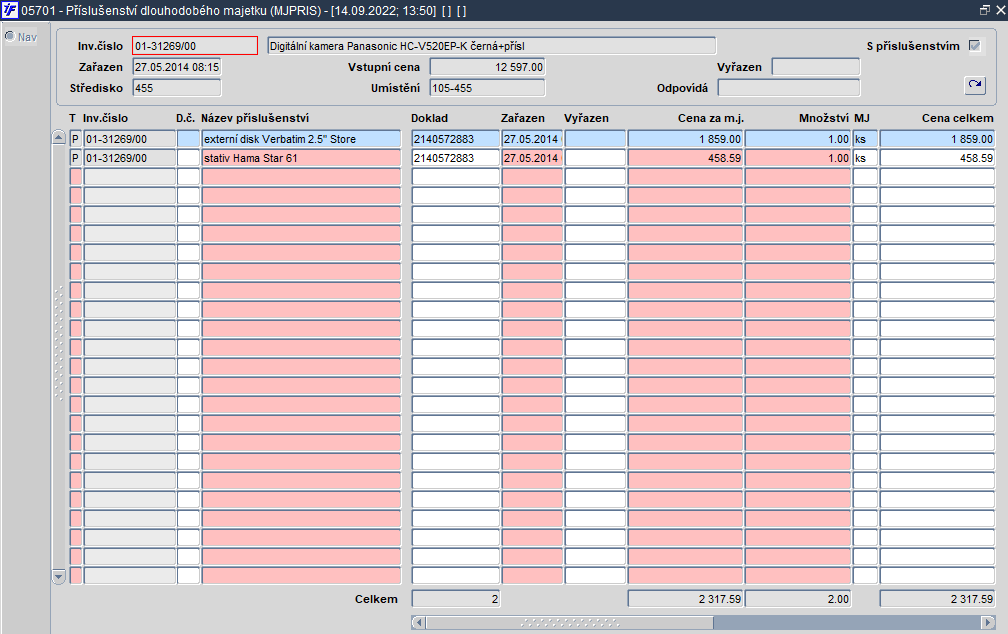Screen dimensions: 1008x634
Task: Click the Celkem count field showing 2
Action: (456, 599)
